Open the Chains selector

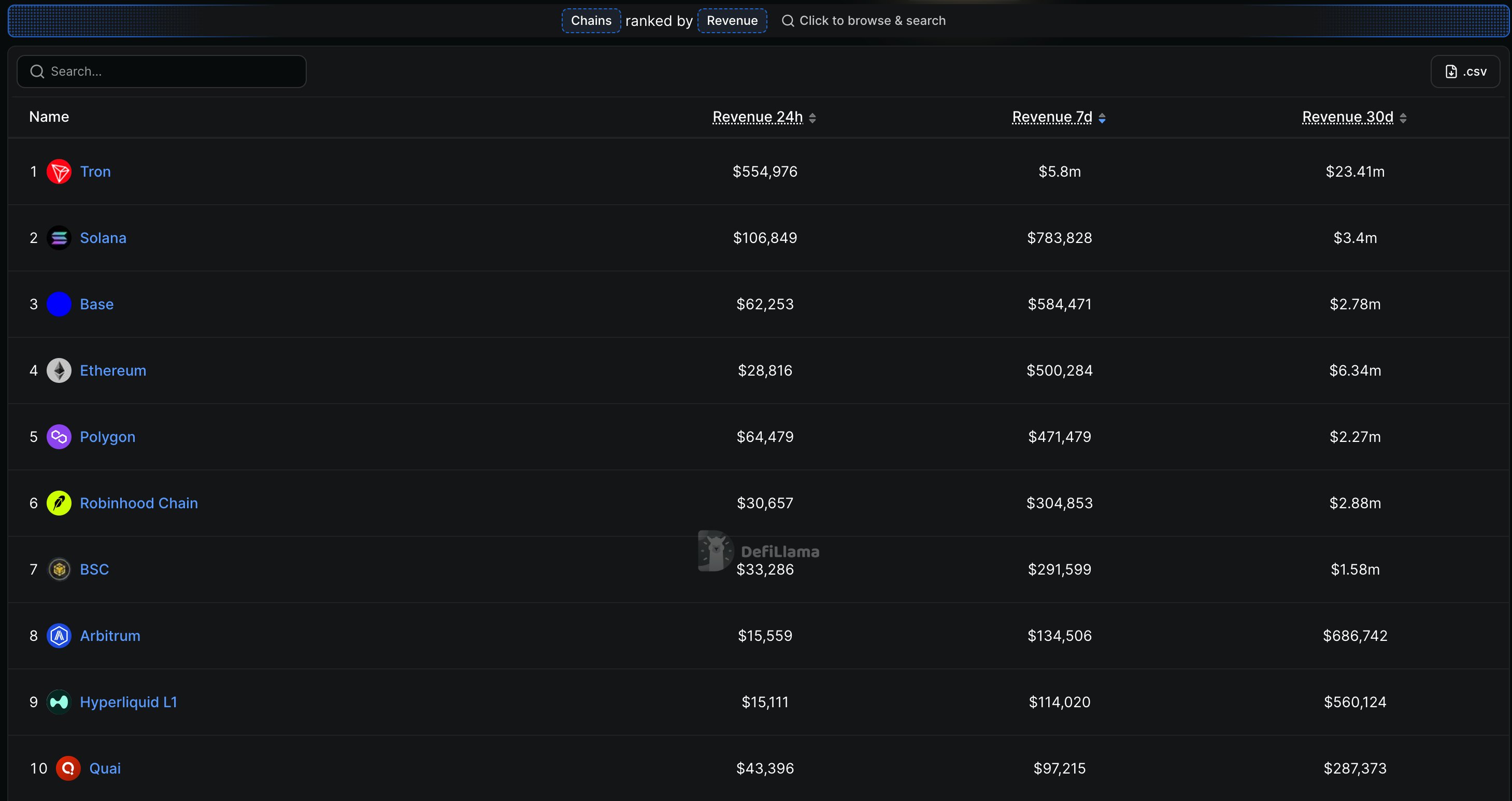pos(591,21)
